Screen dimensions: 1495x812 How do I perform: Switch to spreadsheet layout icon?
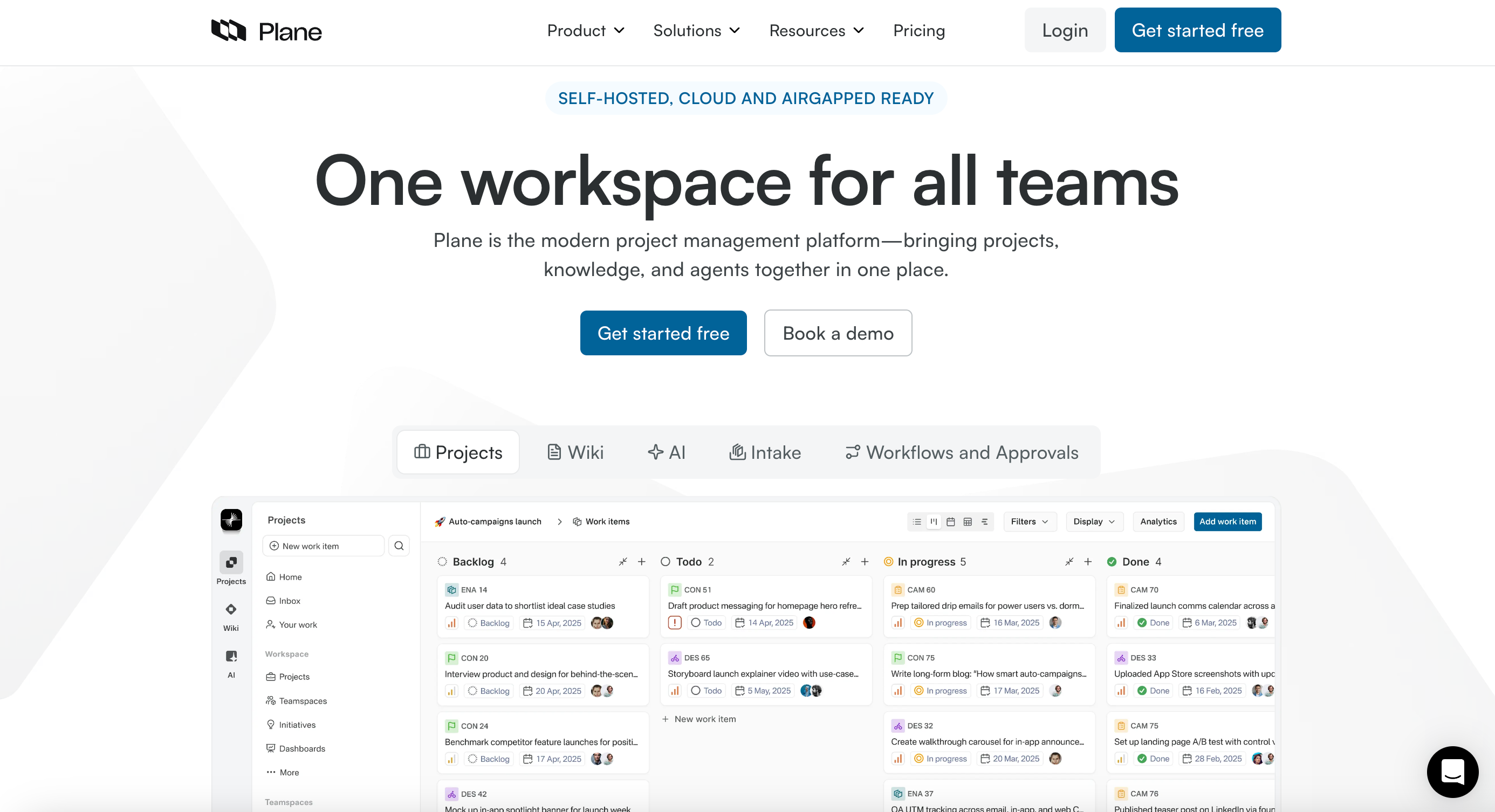(x=968, y=521)
